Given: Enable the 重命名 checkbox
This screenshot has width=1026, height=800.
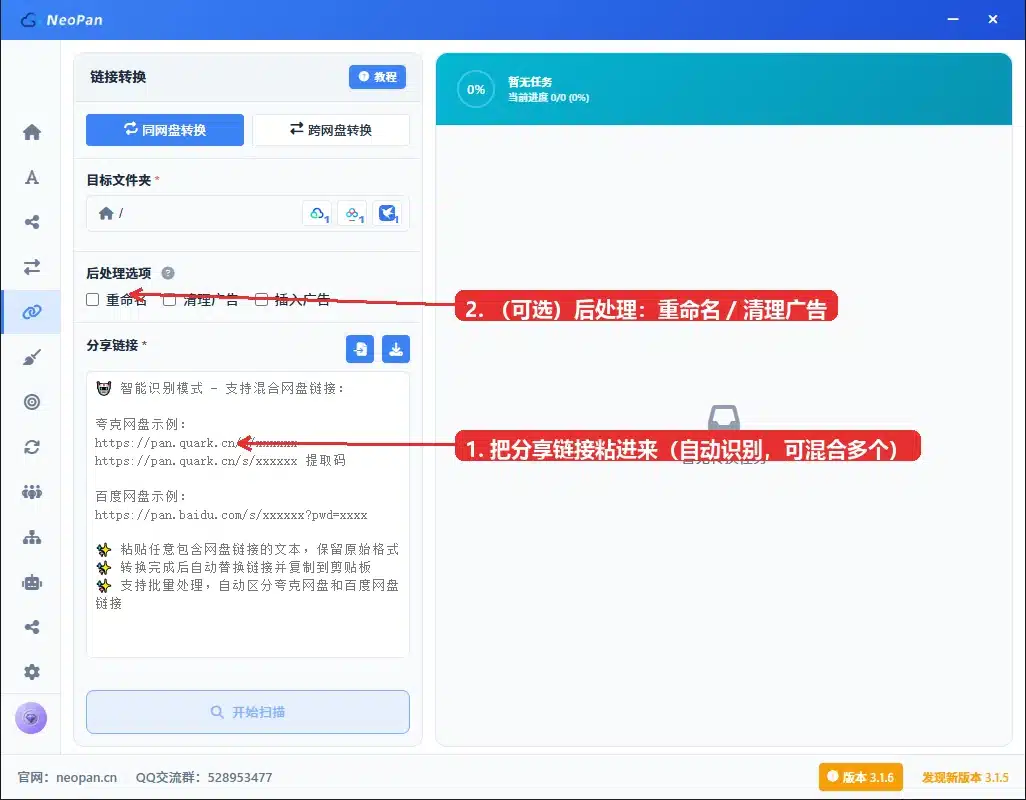Looking at the screenshot, I should [92, 300].
